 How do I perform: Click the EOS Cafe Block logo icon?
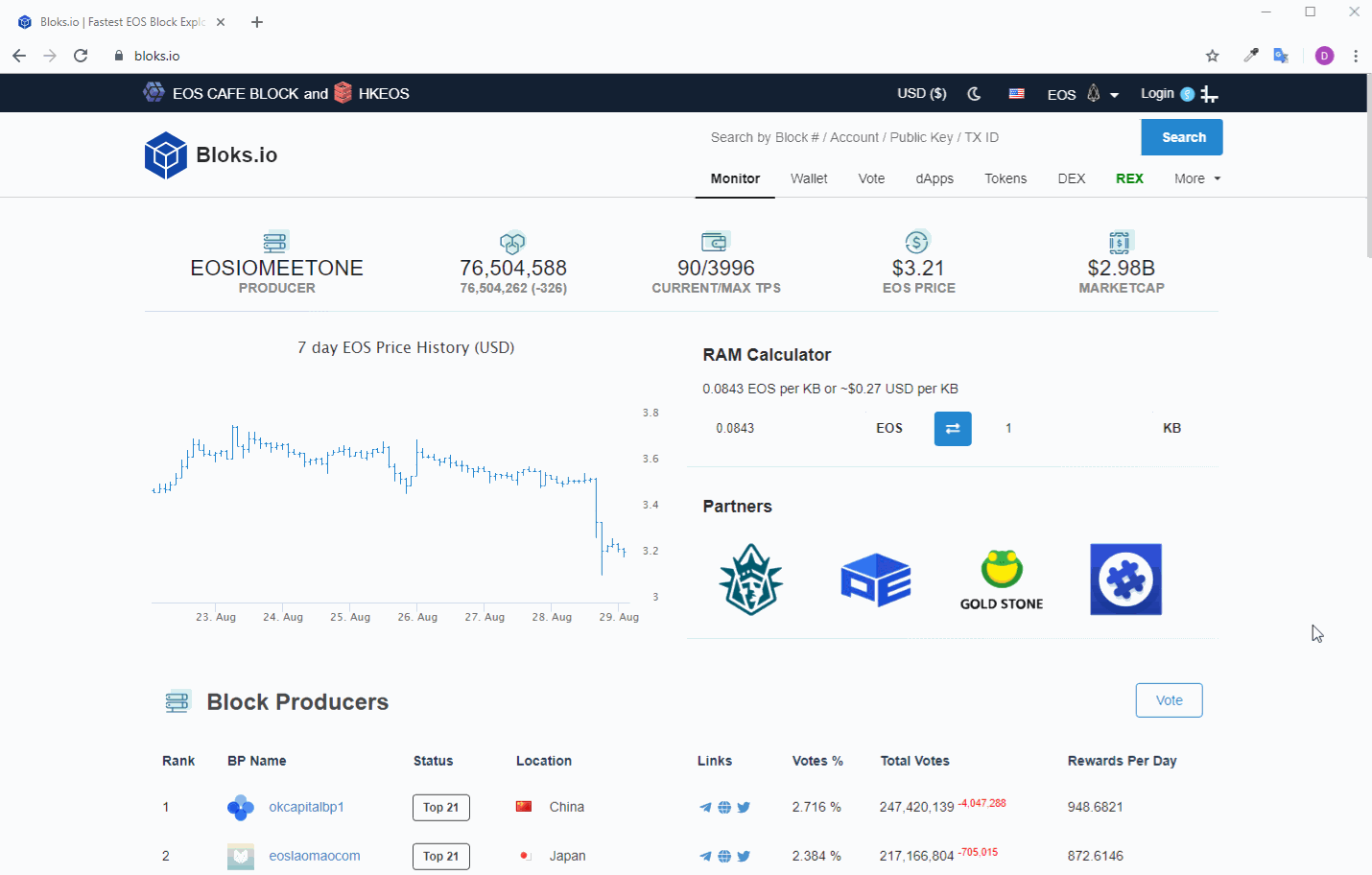click(154, 92)
